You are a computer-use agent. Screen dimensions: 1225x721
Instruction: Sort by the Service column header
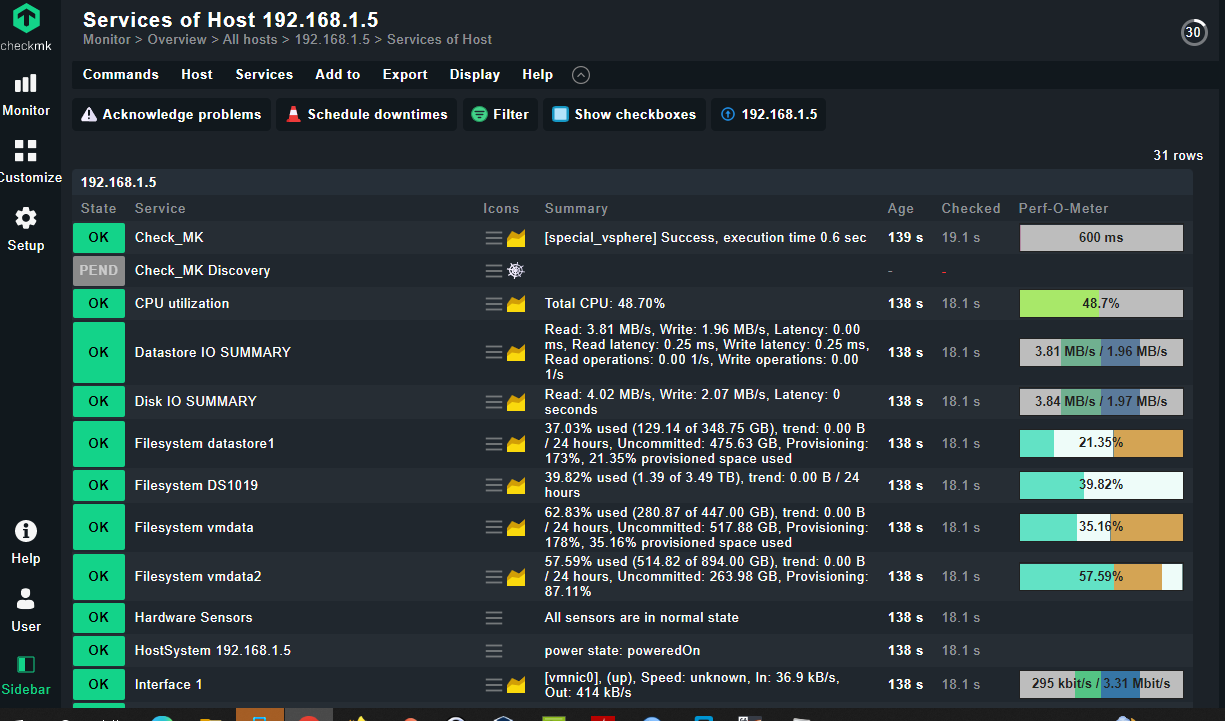tap(160, 209)
